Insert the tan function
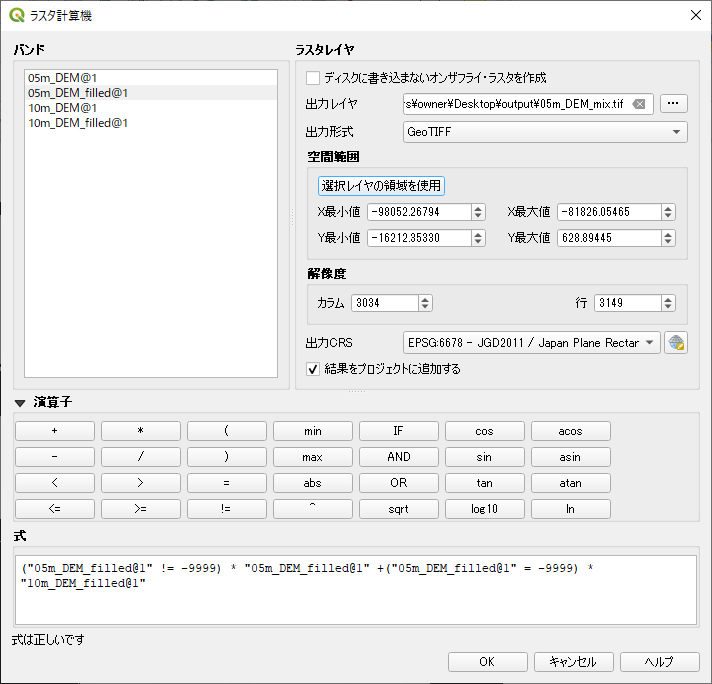Image resolution: width=712 pixels, height=684 pixels. (485, 483)
